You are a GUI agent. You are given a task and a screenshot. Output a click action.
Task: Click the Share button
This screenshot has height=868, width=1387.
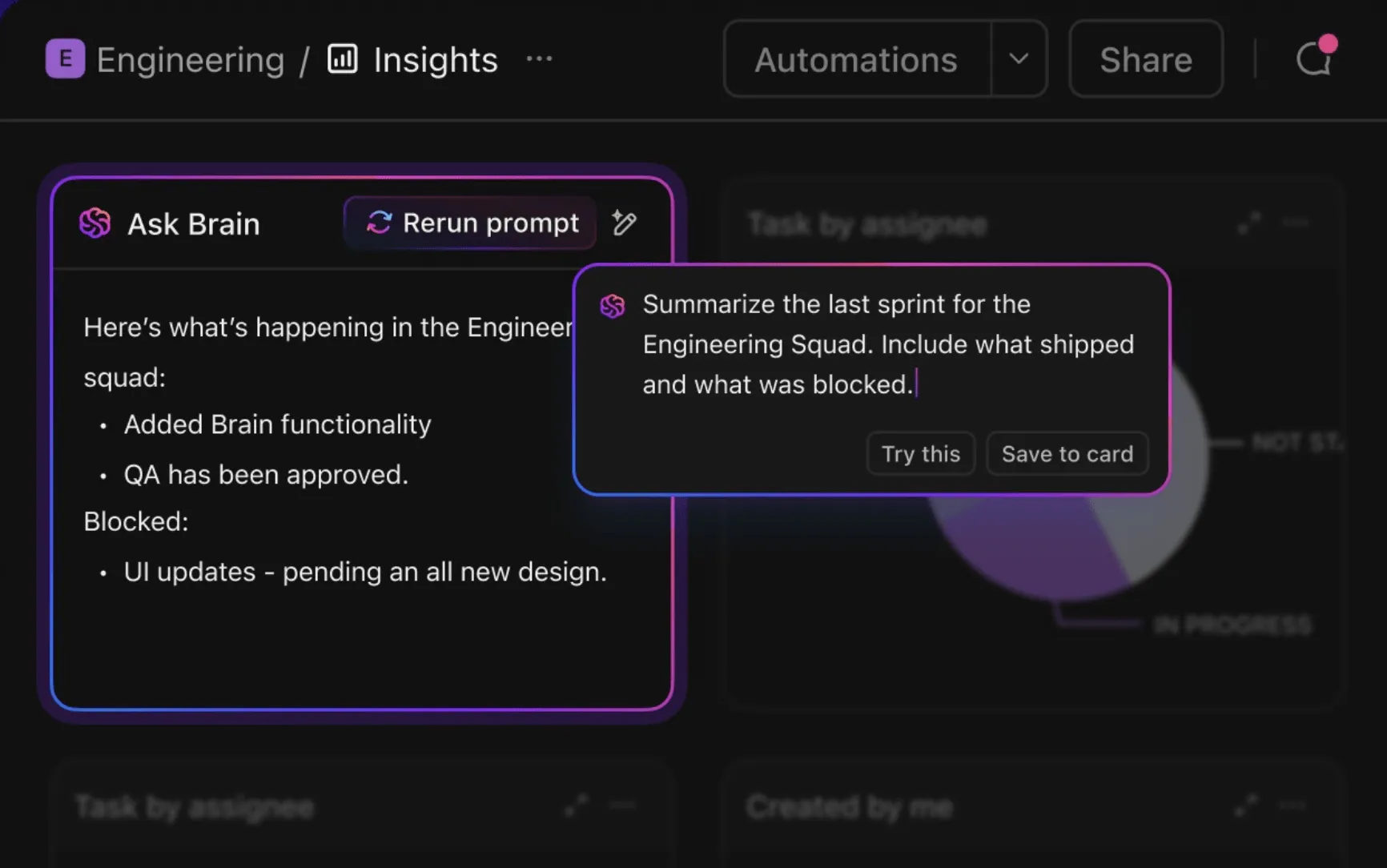[x=1146, y=58]
